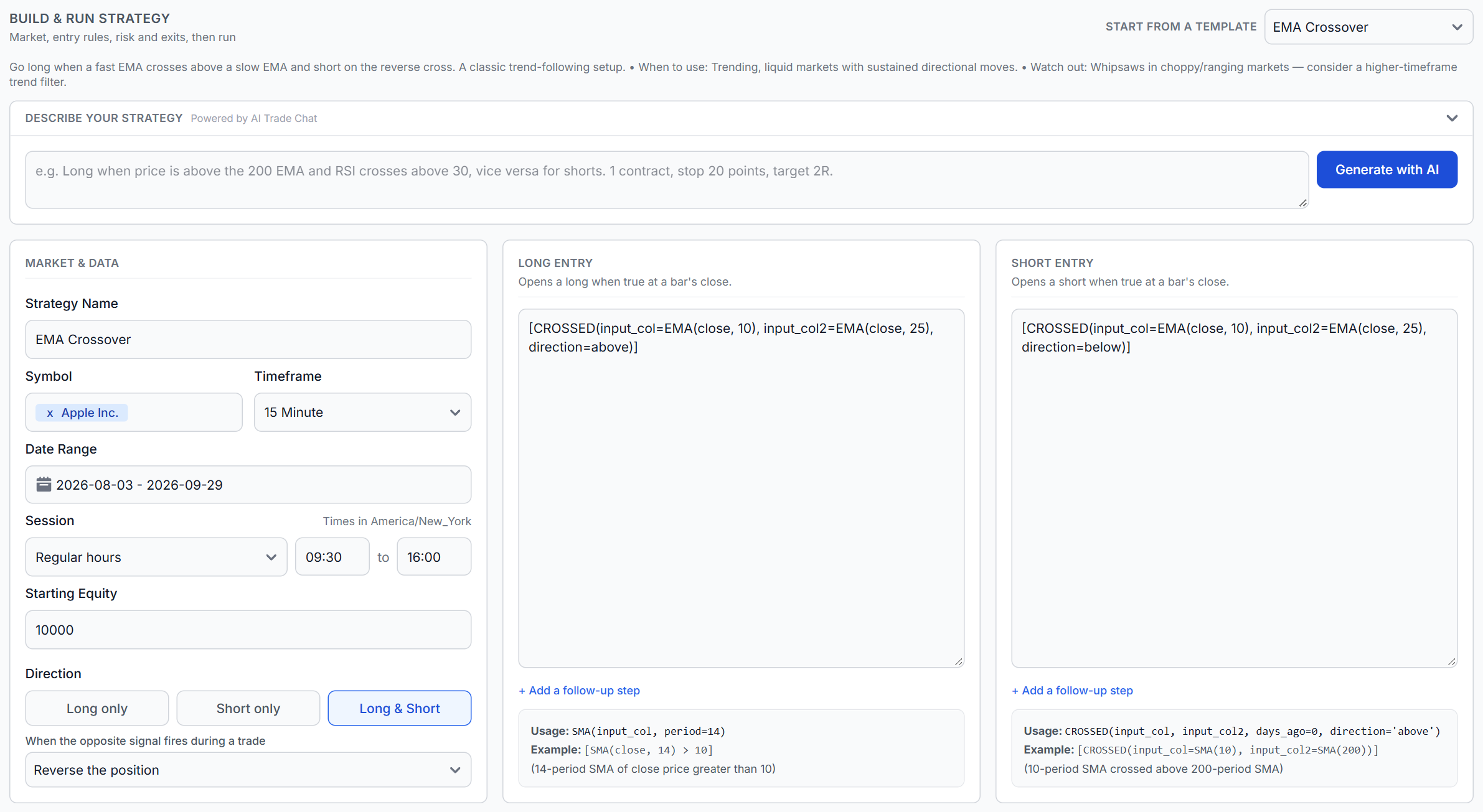Remove Apple Inc. symbol tag with x
Image resolution: width=1483 pixels, height=812 pixels.
[x=50, y=413]
